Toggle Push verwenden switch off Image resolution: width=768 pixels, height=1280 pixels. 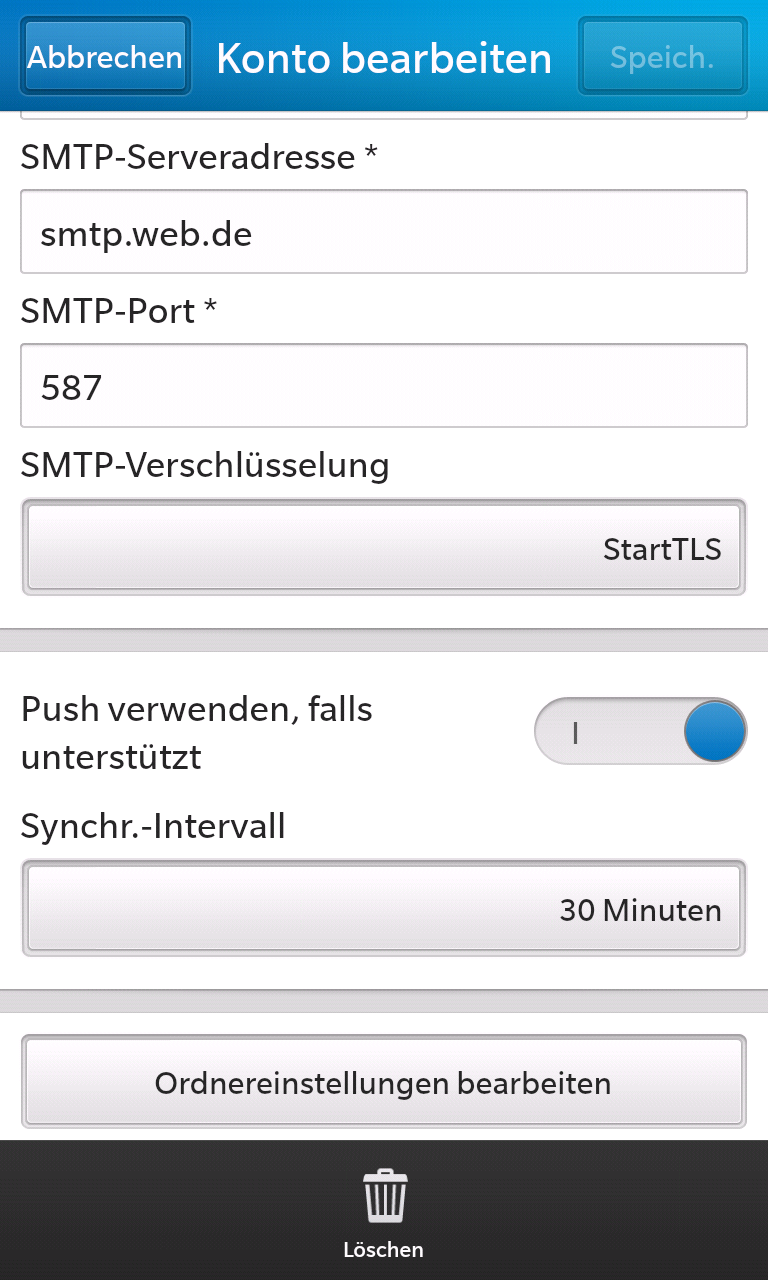coord(641,731)
